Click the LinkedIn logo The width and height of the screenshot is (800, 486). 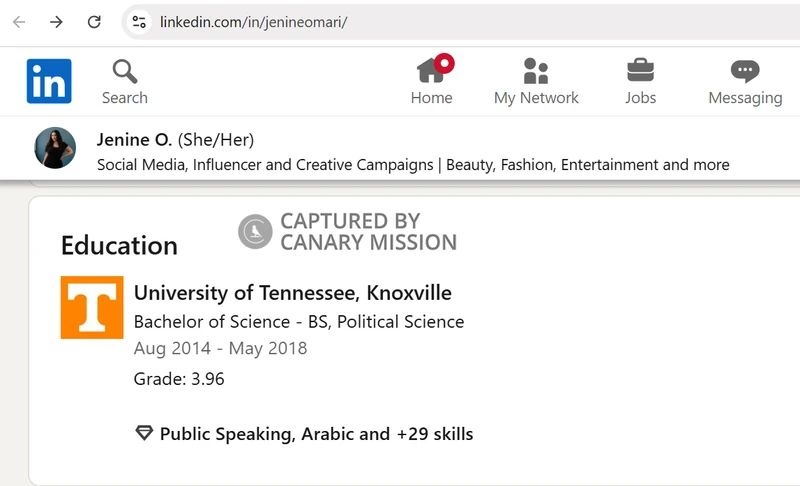tap(49, 81)
